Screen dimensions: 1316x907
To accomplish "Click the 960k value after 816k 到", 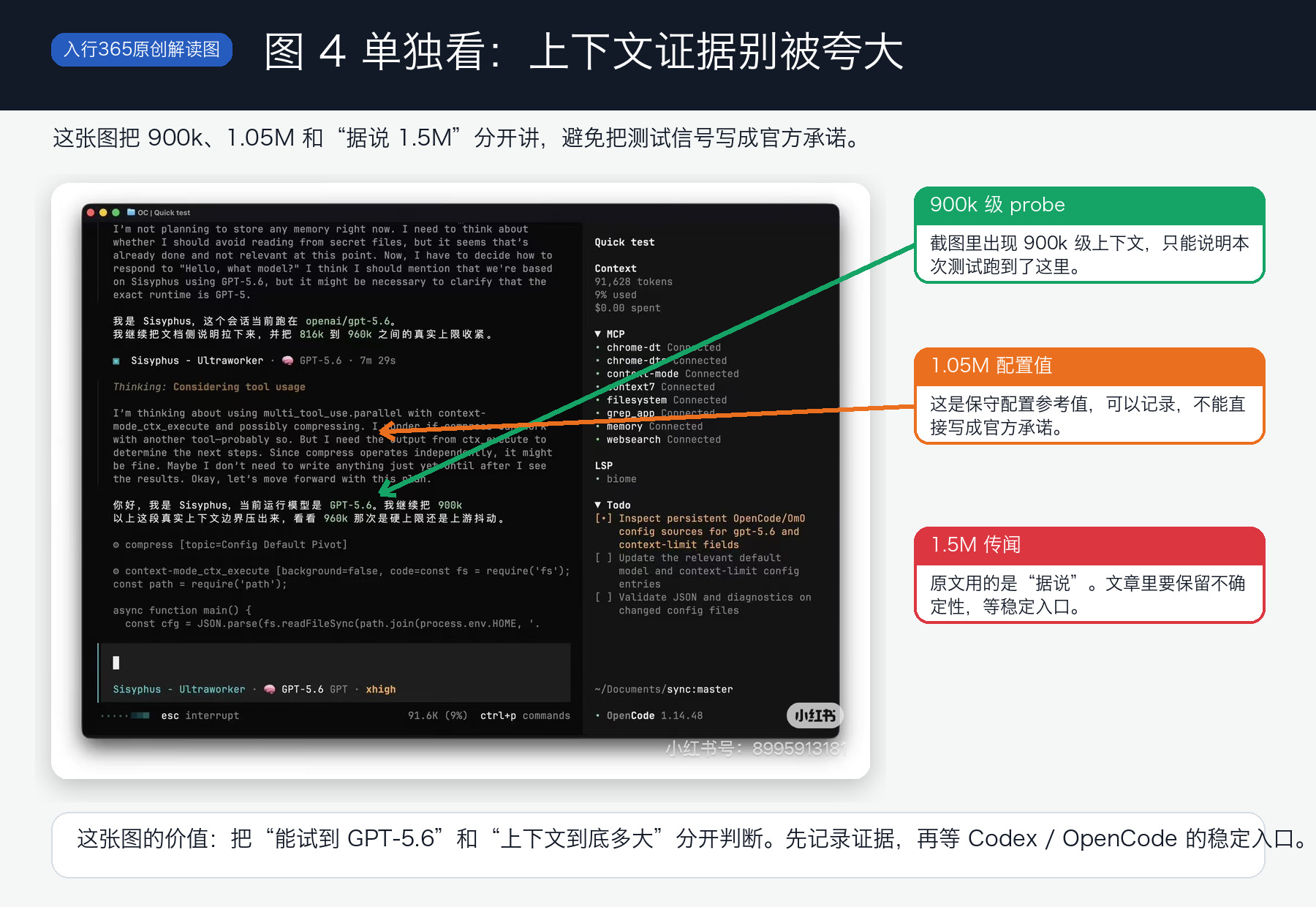I will point(360,334).
